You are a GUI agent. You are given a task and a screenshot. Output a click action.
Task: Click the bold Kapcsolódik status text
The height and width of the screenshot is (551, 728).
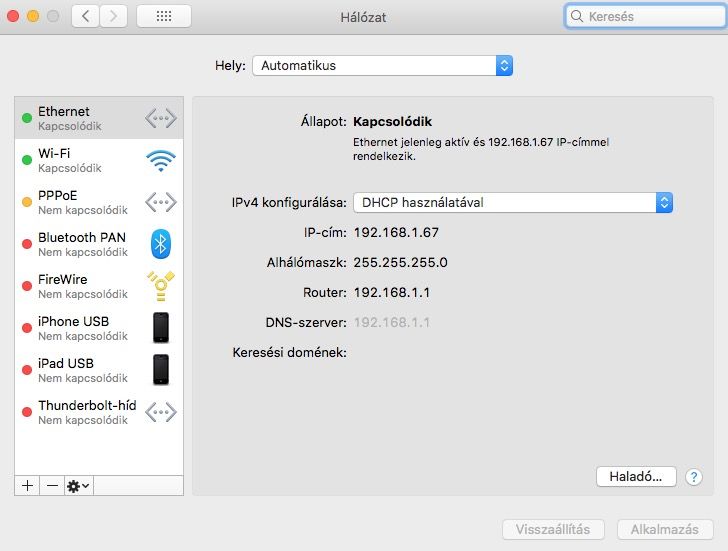(392, 122)
